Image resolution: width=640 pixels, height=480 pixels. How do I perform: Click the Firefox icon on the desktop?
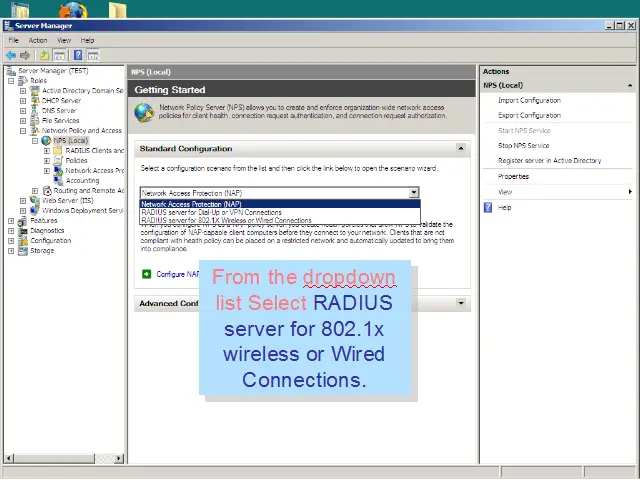click(73, 10)
